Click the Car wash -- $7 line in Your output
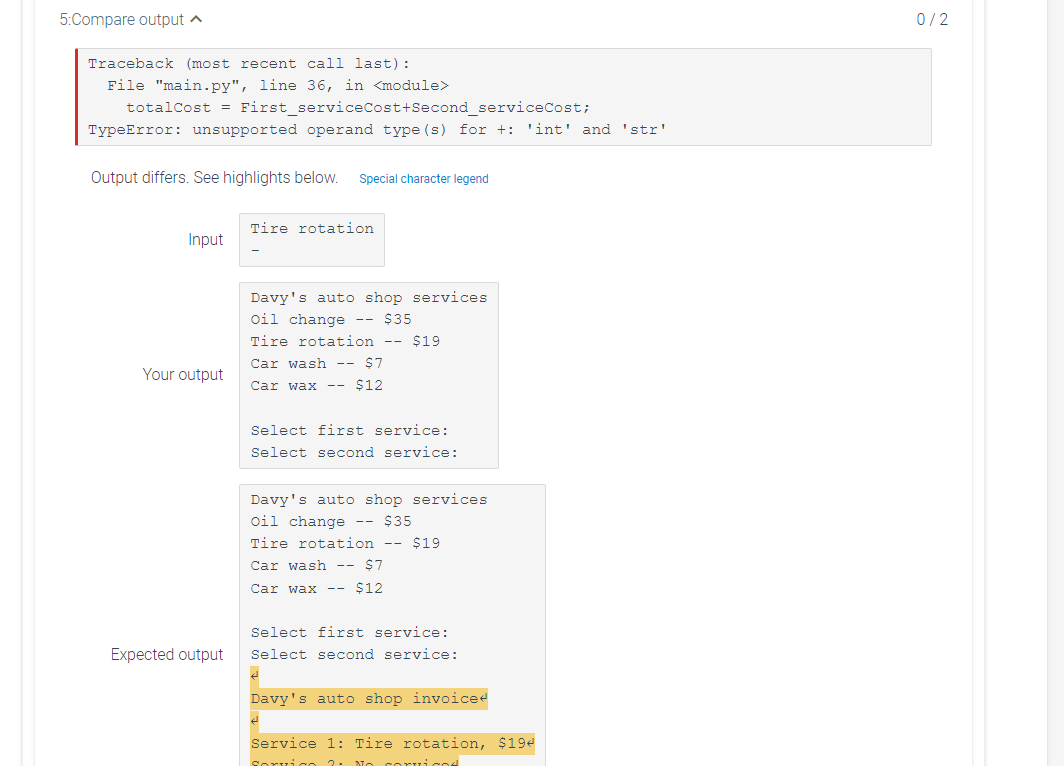Screen dimensions: 1064x766 coord(316,363)
